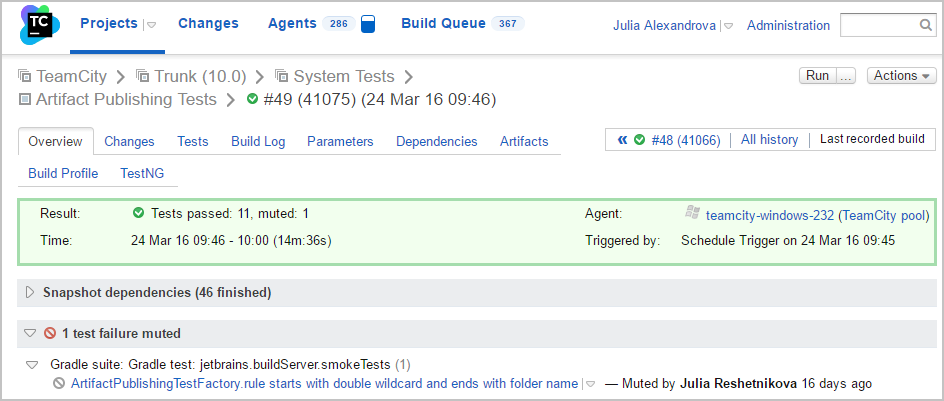Open the System Tests breadcrumb link
This screenshot has height=401, width=944.
(344, 76)
